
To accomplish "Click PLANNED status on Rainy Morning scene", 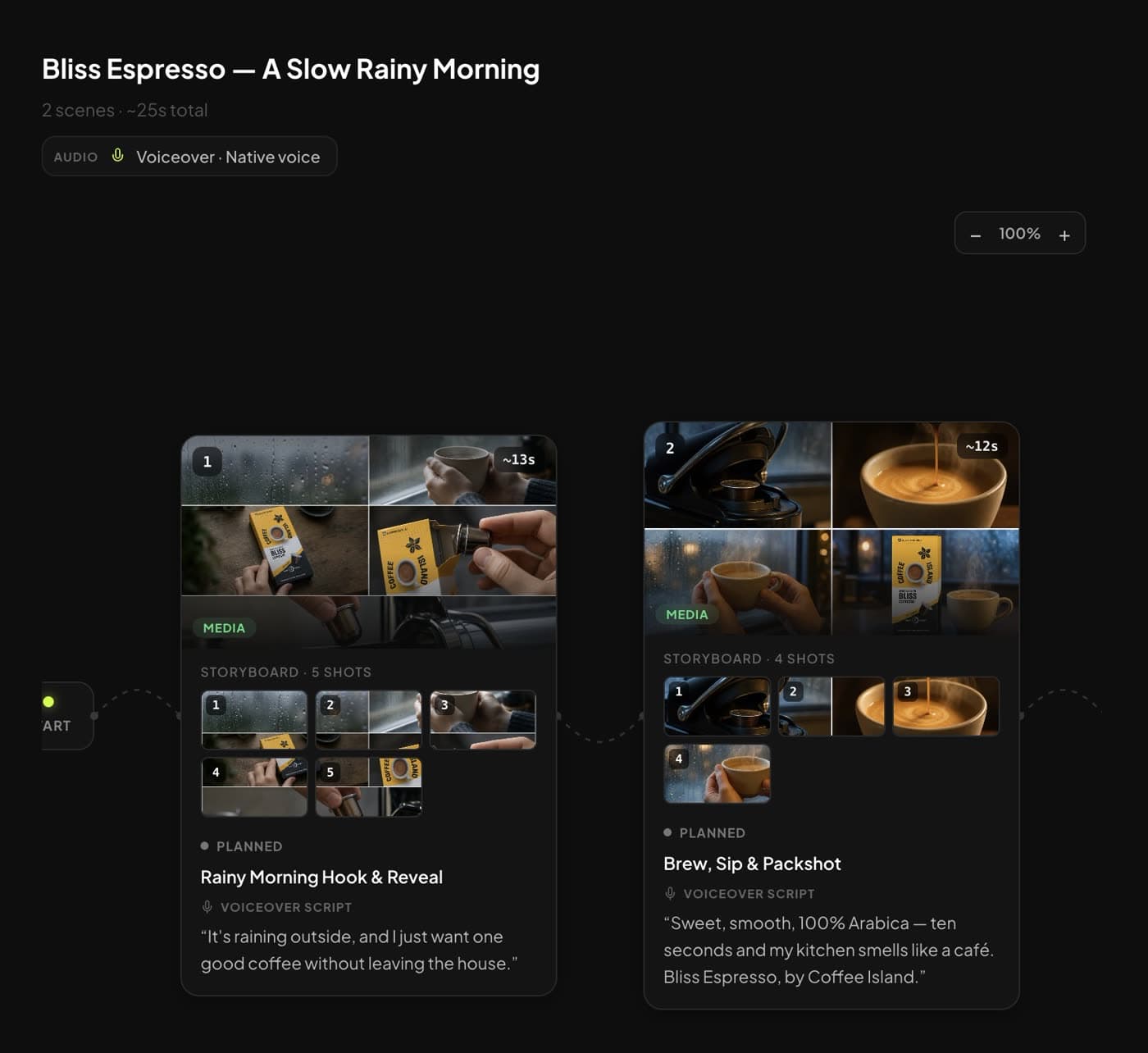I will 242,846.
